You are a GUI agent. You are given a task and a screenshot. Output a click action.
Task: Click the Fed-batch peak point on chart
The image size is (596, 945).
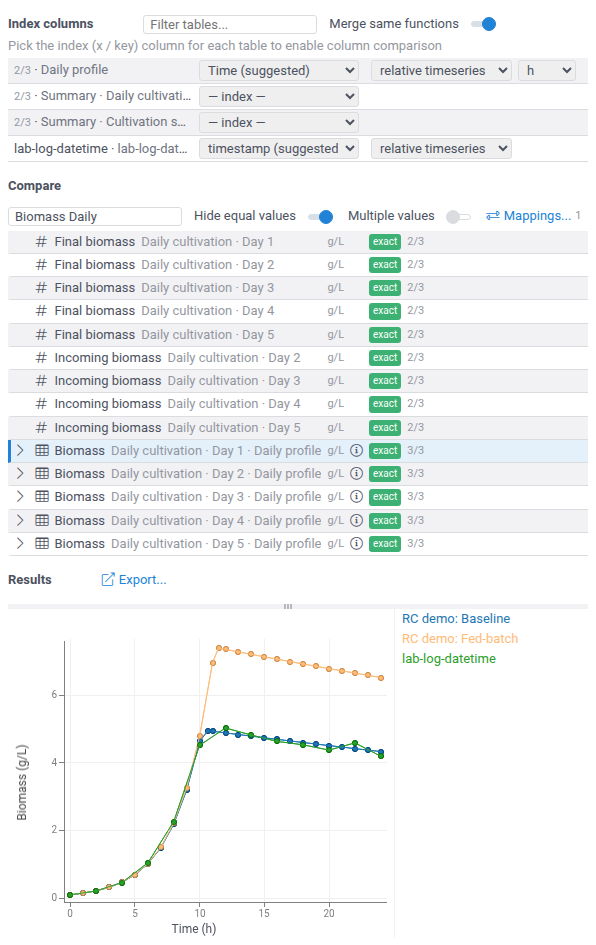click(x=219, y=648)
